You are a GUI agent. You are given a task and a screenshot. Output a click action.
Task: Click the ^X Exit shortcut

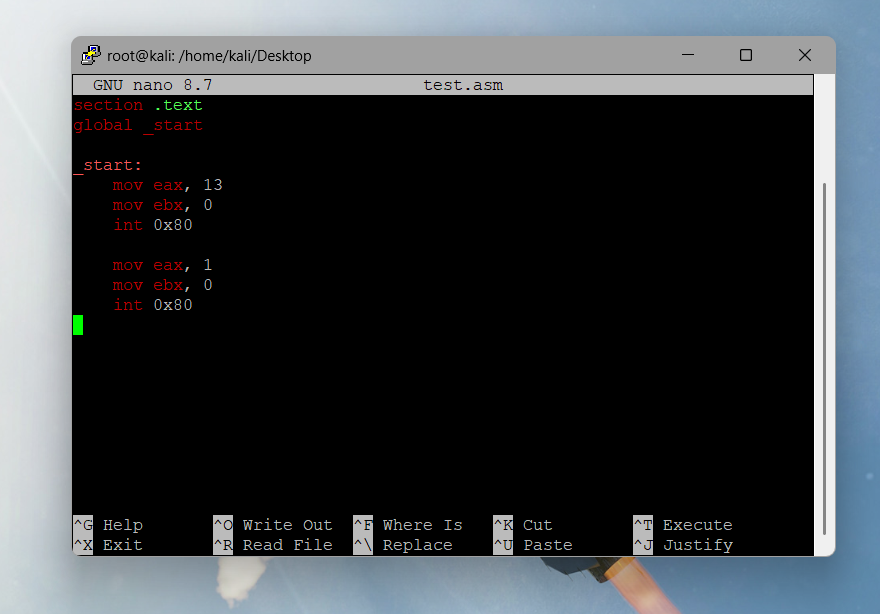(109, 545)
